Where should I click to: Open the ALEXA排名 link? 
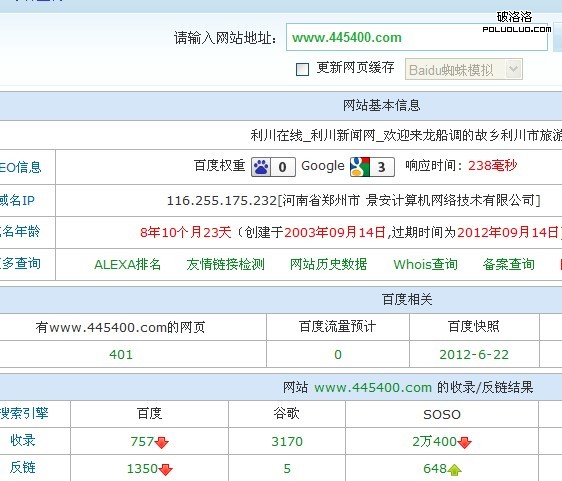pyautogui.click(x=127, y=265)
